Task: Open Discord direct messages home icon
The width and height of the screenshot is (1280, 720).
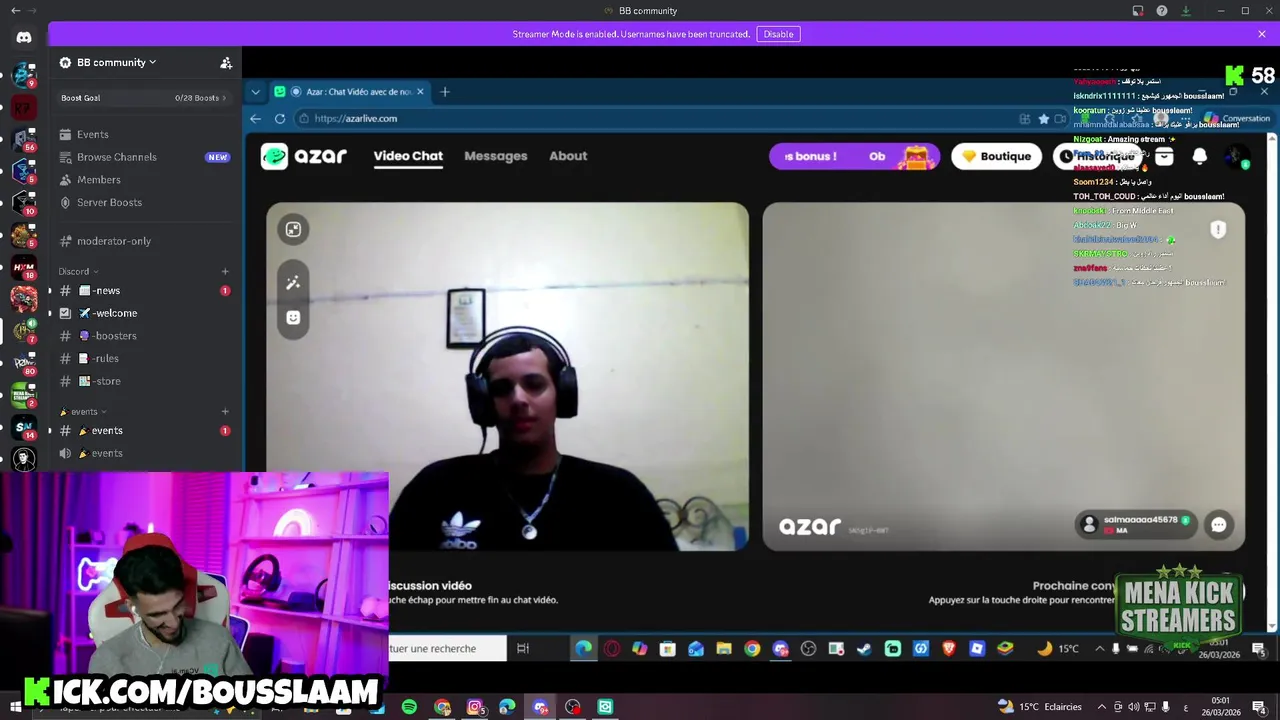Action: (x=24, y=37)
